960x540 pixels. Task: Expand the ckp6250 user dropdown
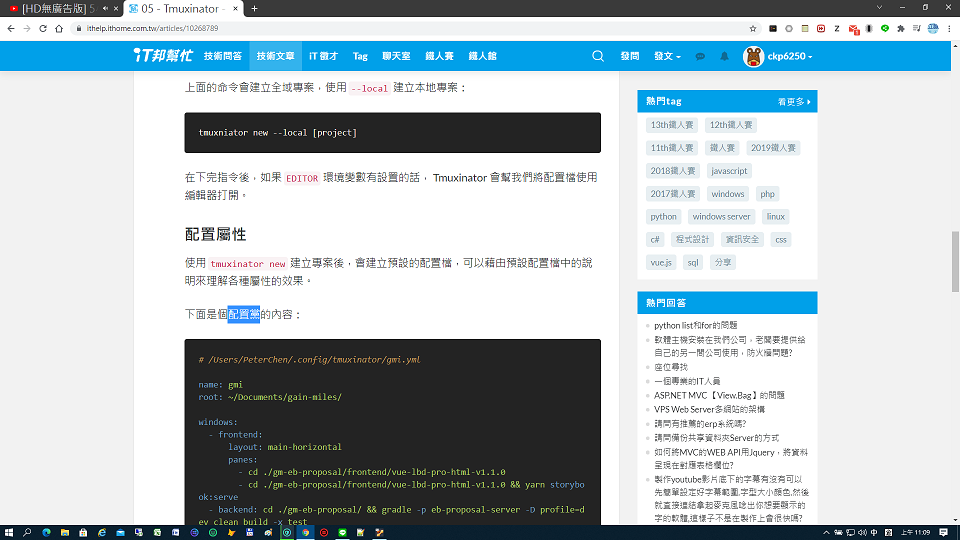pyautogui.click(x=790, y=56)
